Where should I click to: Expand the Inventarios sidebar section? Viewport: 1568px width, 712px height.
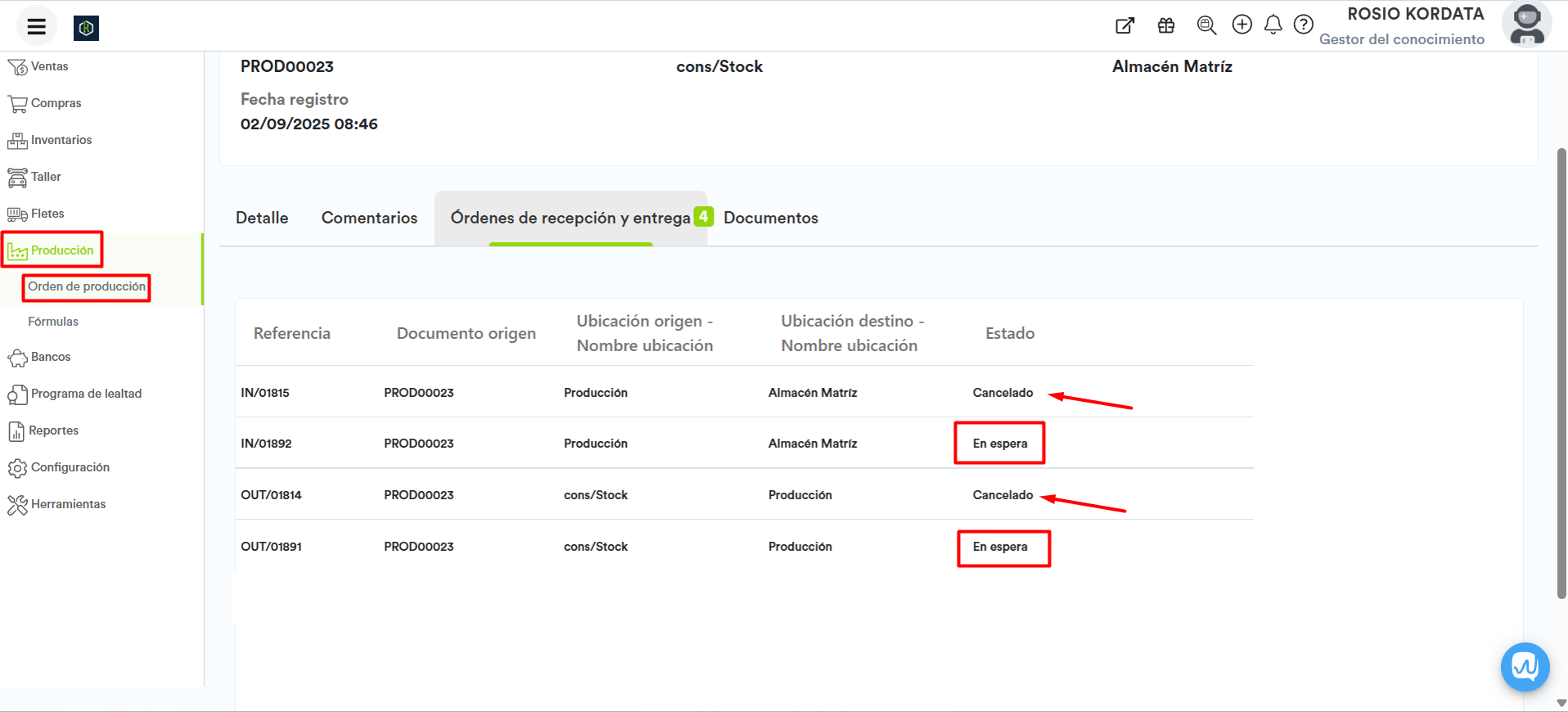[x=61, y=140]
